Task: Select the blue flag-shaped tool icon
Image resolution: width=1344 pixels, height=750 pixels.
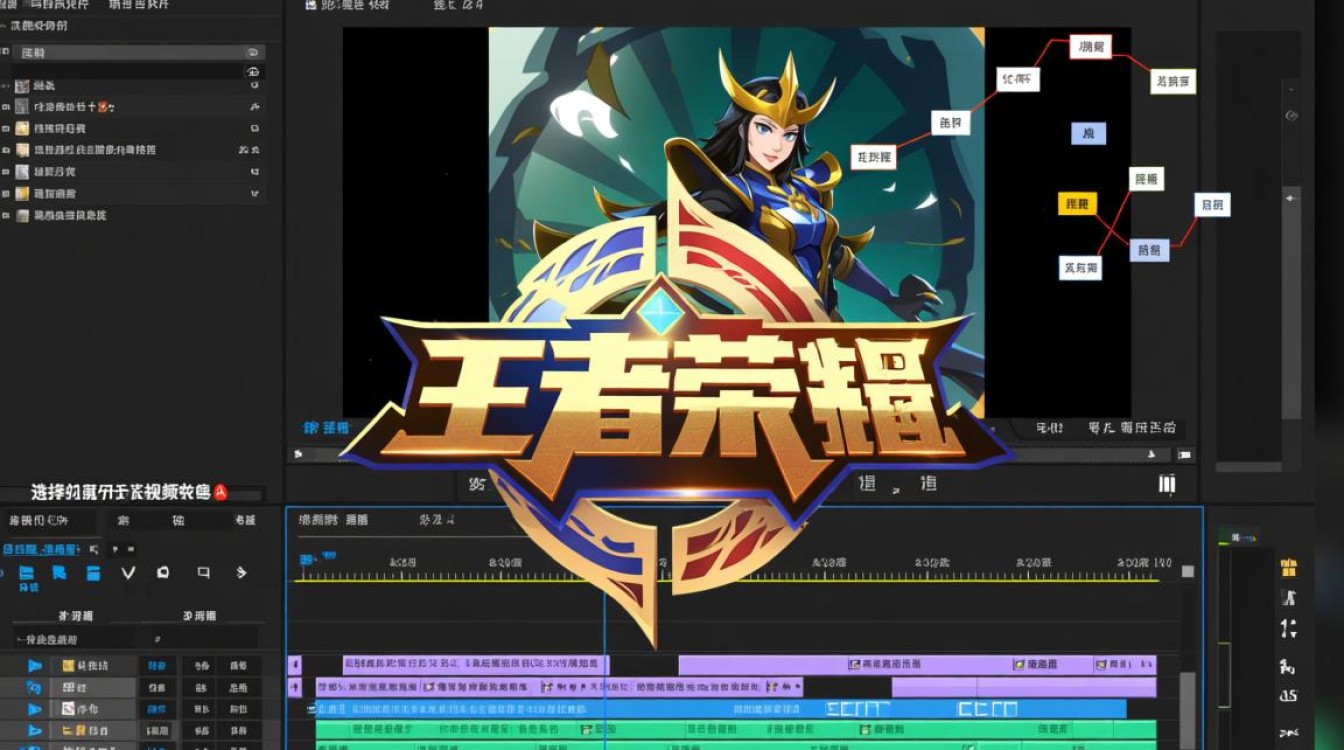Action: pos(59,573)
